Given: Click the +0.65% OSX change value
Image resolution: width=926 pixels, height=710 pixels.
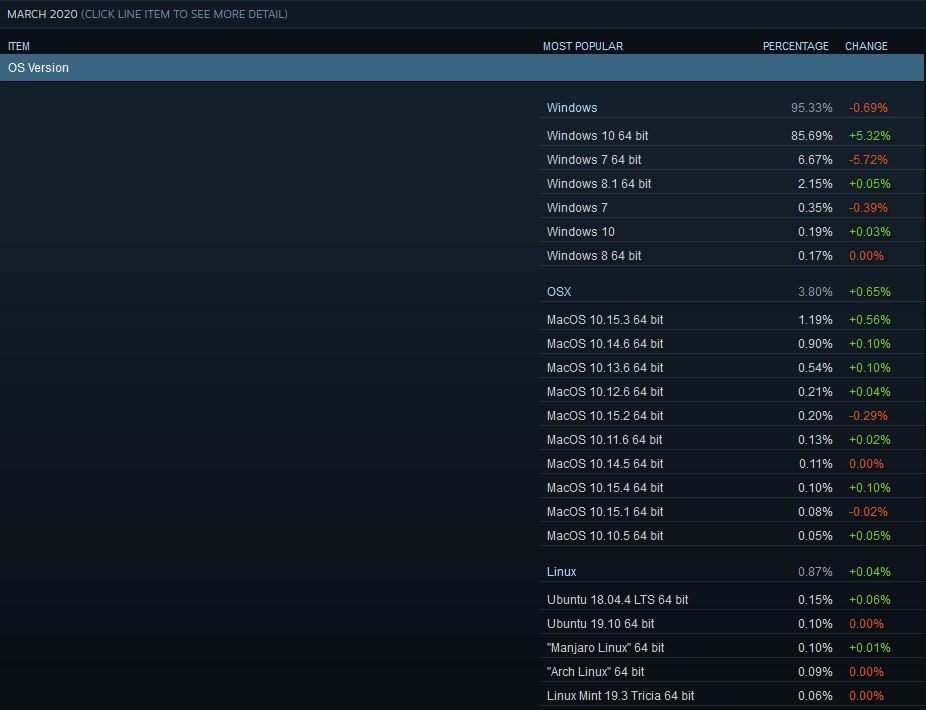Looking at the screenshot, I should (869, 292).
